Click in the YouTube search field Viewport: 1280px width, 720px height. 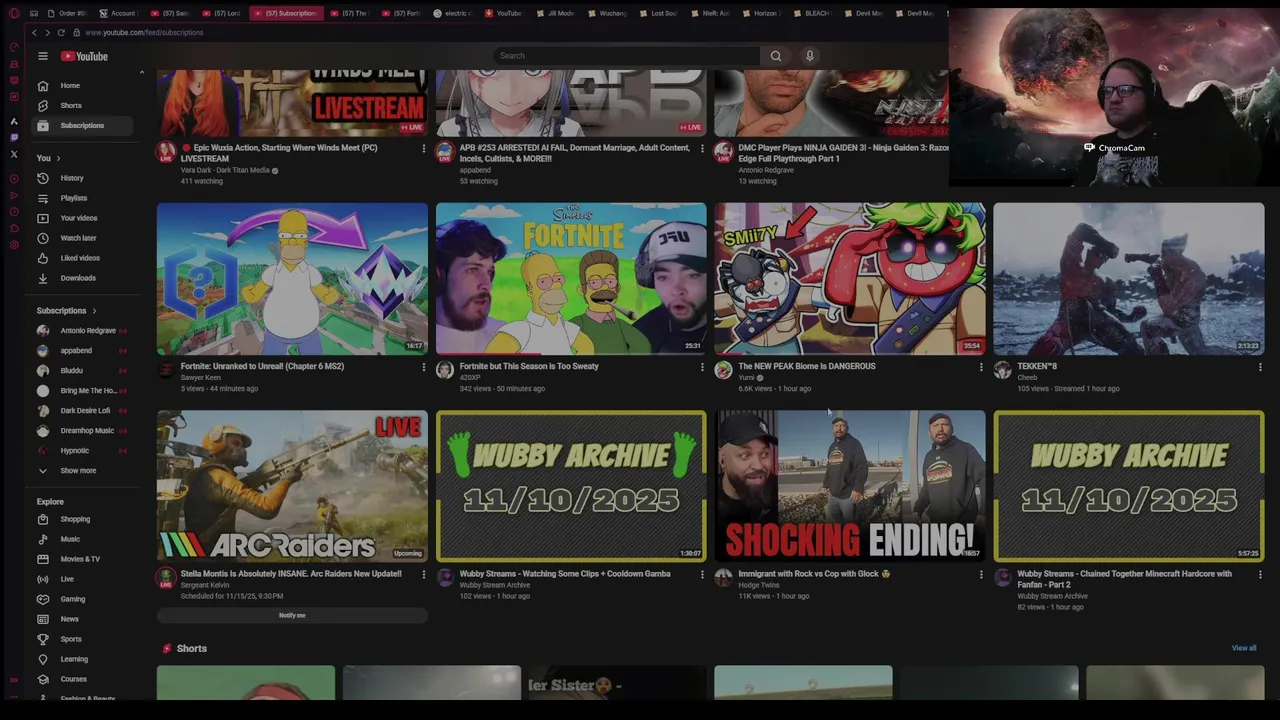click(625, 56)
